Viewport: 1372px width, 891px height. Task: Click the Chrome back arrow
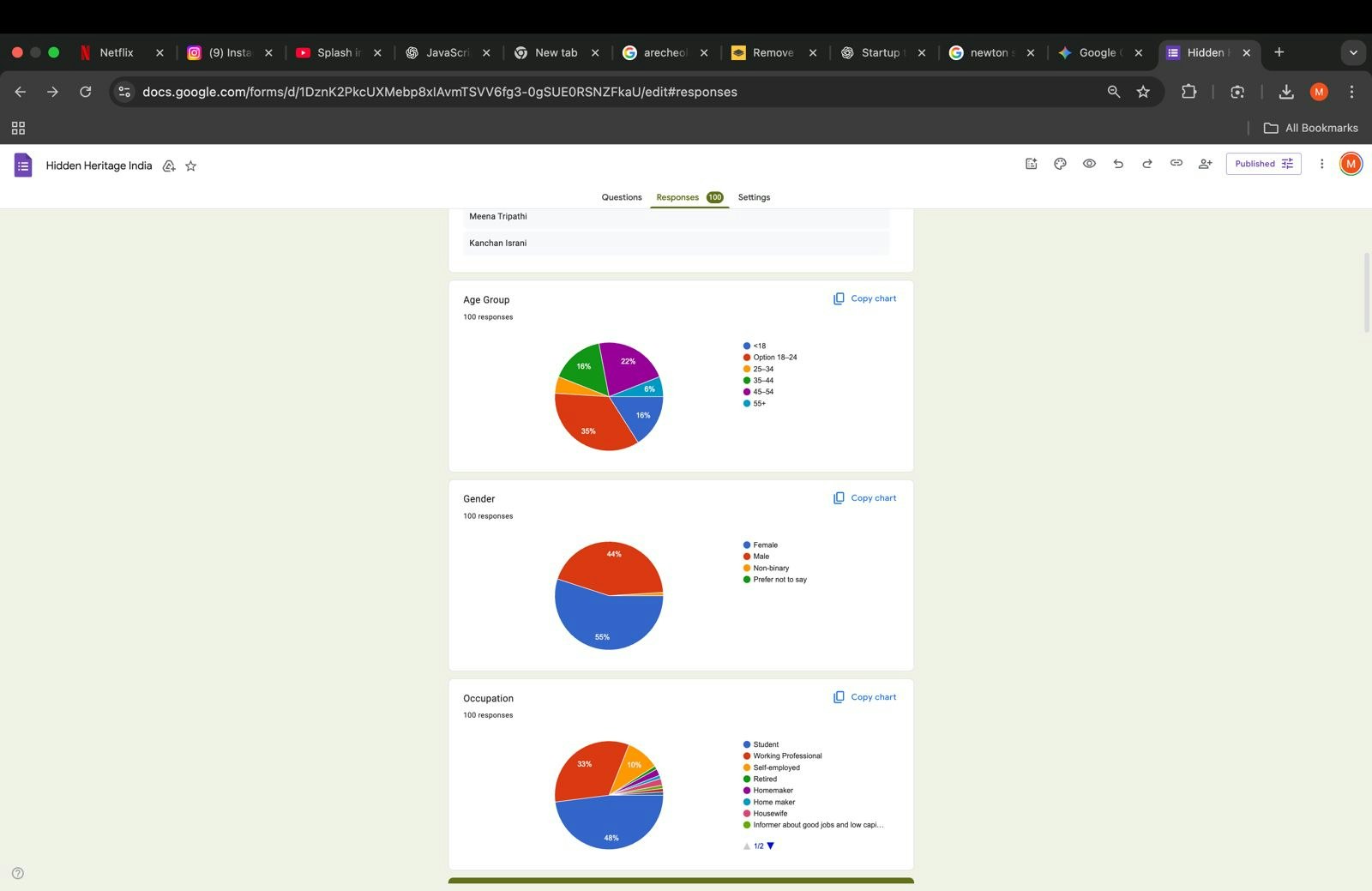click(21, 92)
